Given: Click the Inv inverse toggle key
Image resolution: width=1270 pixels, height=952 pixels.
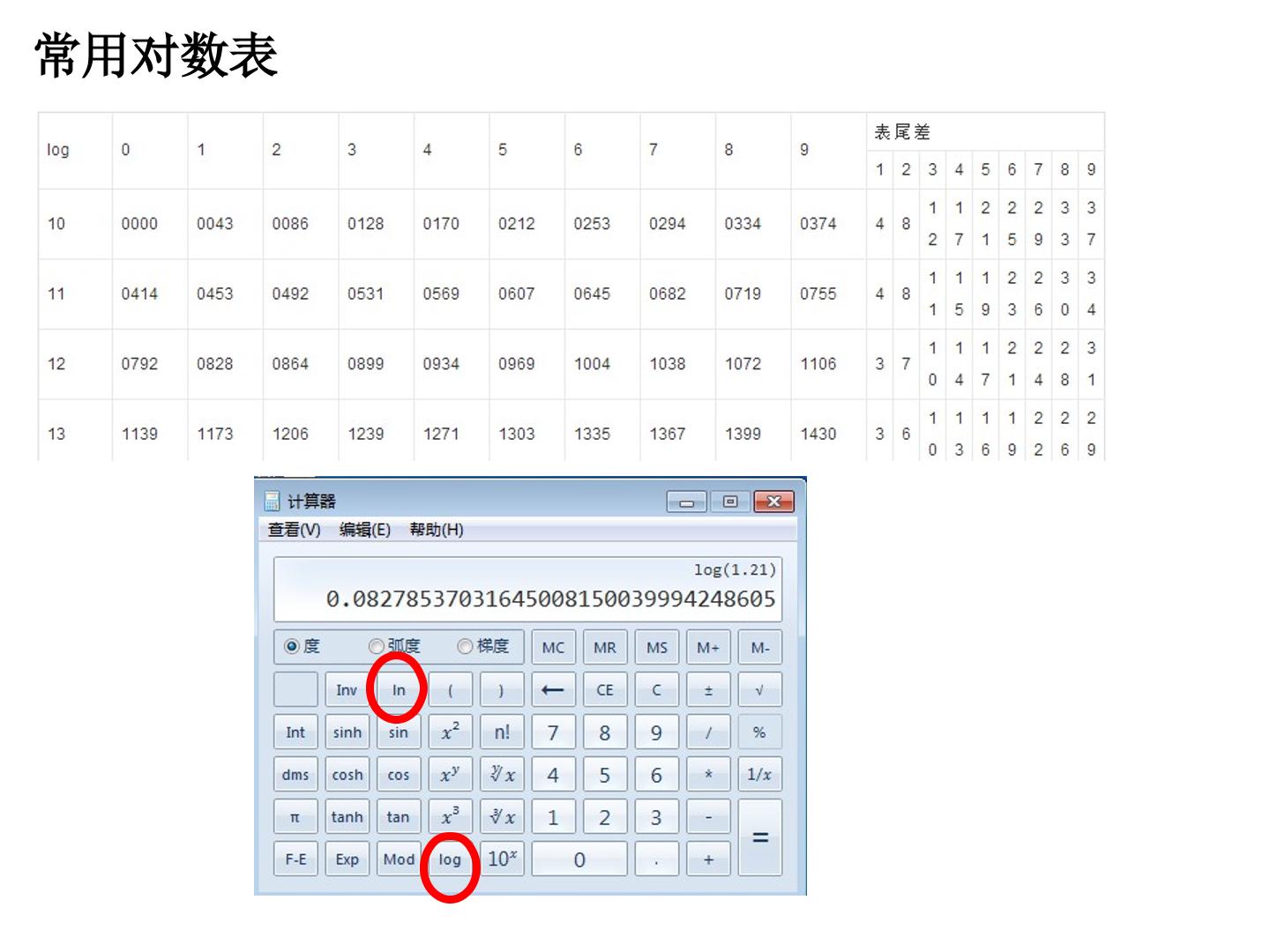Looking at the screenshot, I should coord(347,689).
